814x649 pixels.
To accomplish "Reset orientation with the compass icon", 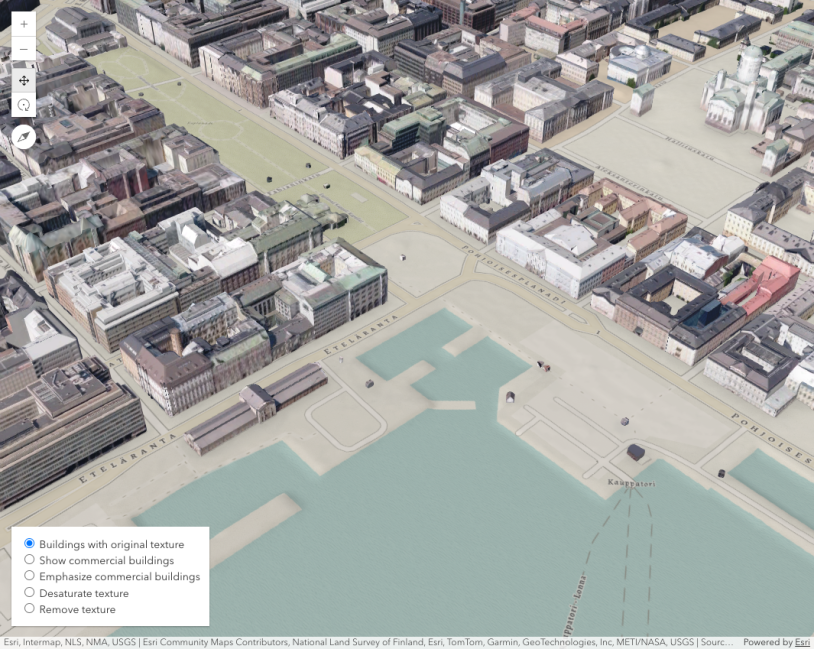I will coord(24,137).
